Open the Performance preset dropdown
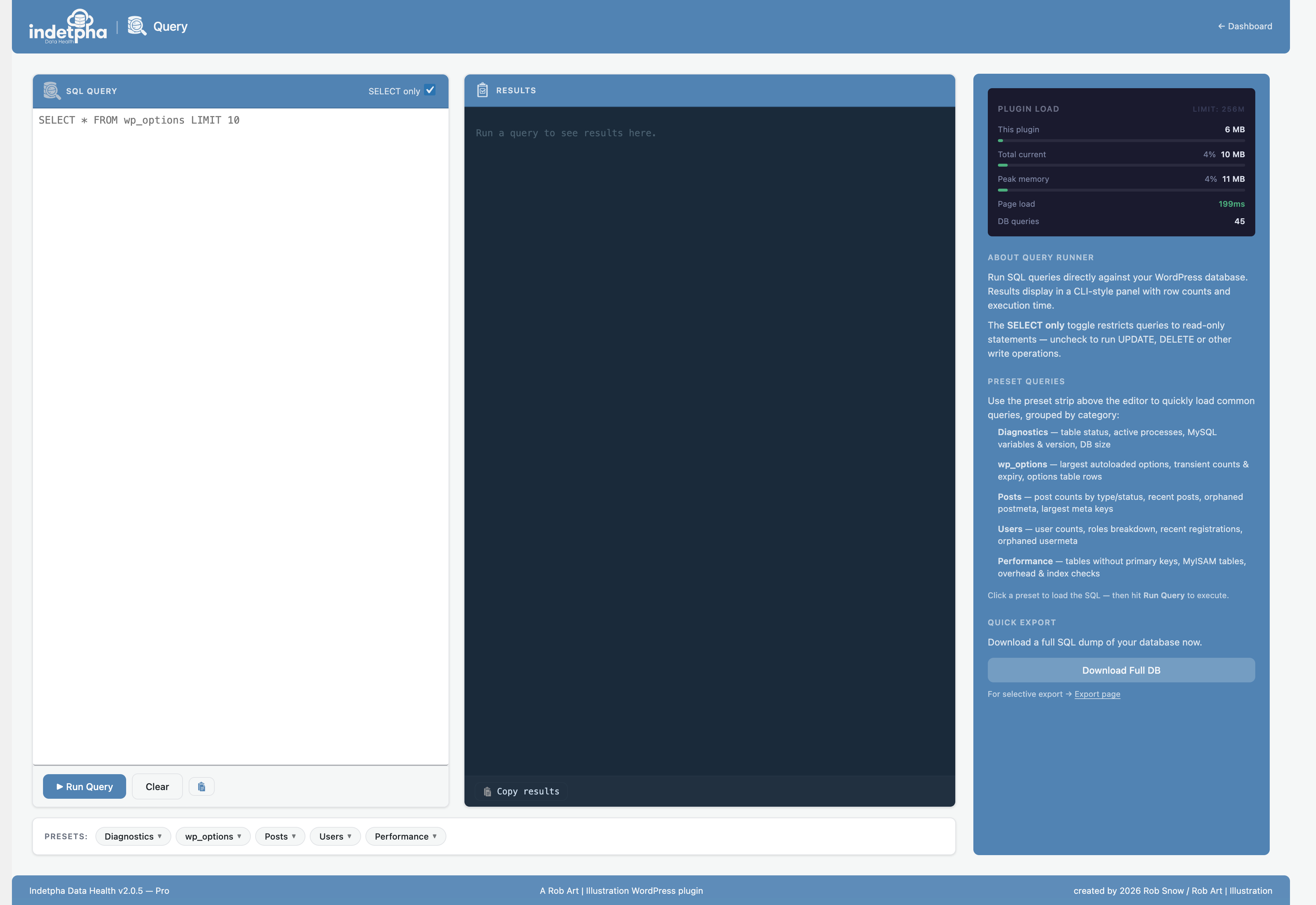Screen dimensions: 1316x905 coord(406,836)
